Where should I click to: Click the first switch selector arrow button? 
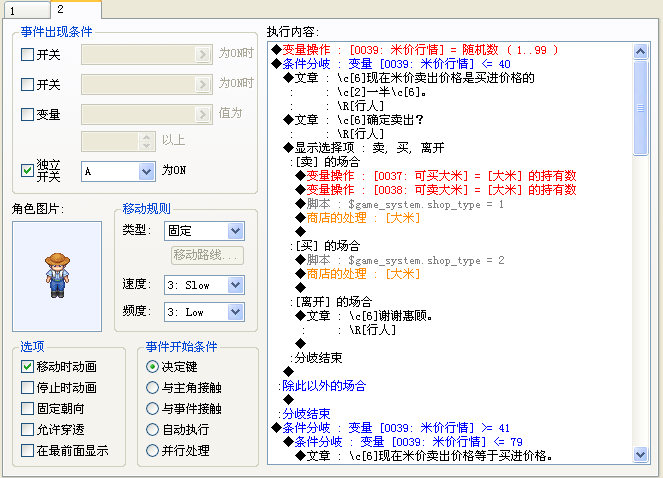point(203,55)
